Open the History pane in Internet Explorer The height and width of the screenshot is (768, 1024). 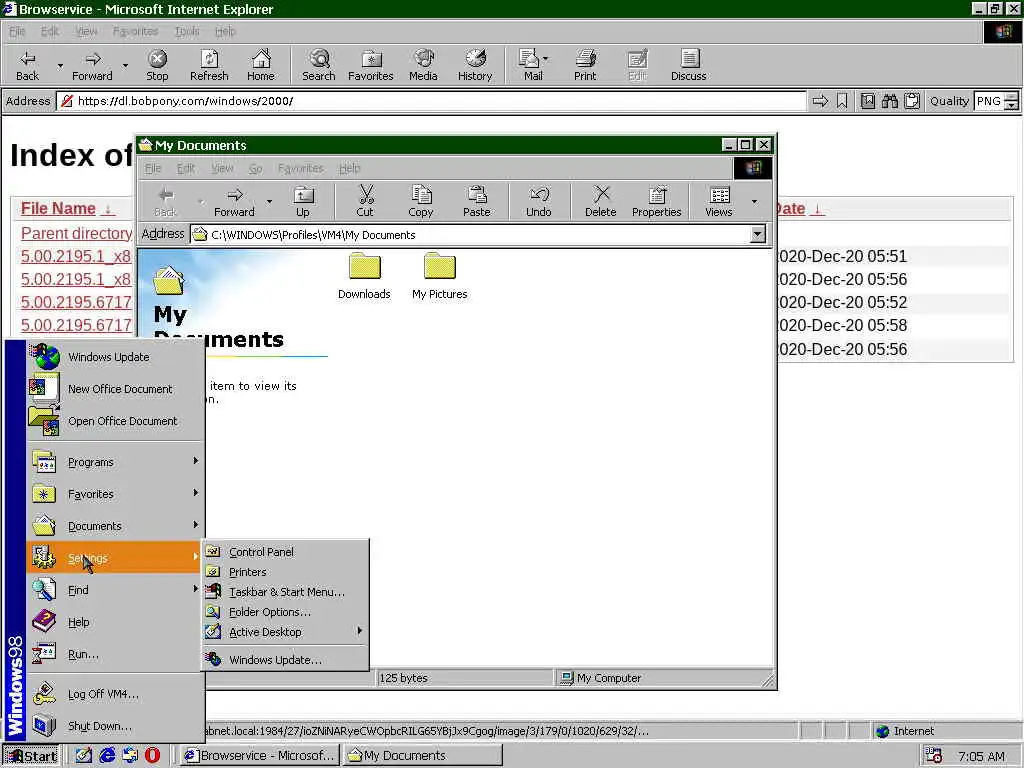[475, 65]
